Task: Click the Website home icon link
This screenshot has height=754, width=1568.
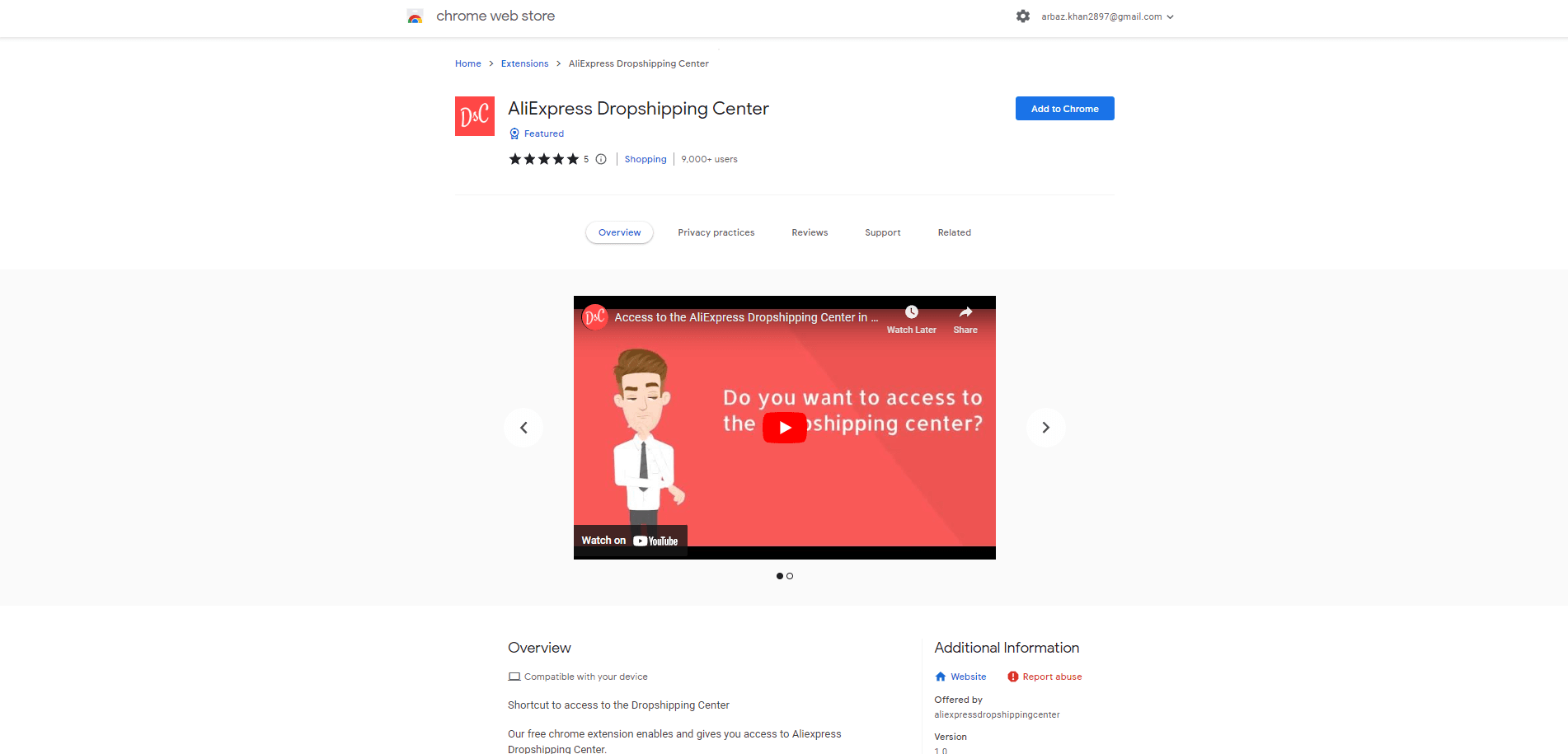Action: (941, 677)
